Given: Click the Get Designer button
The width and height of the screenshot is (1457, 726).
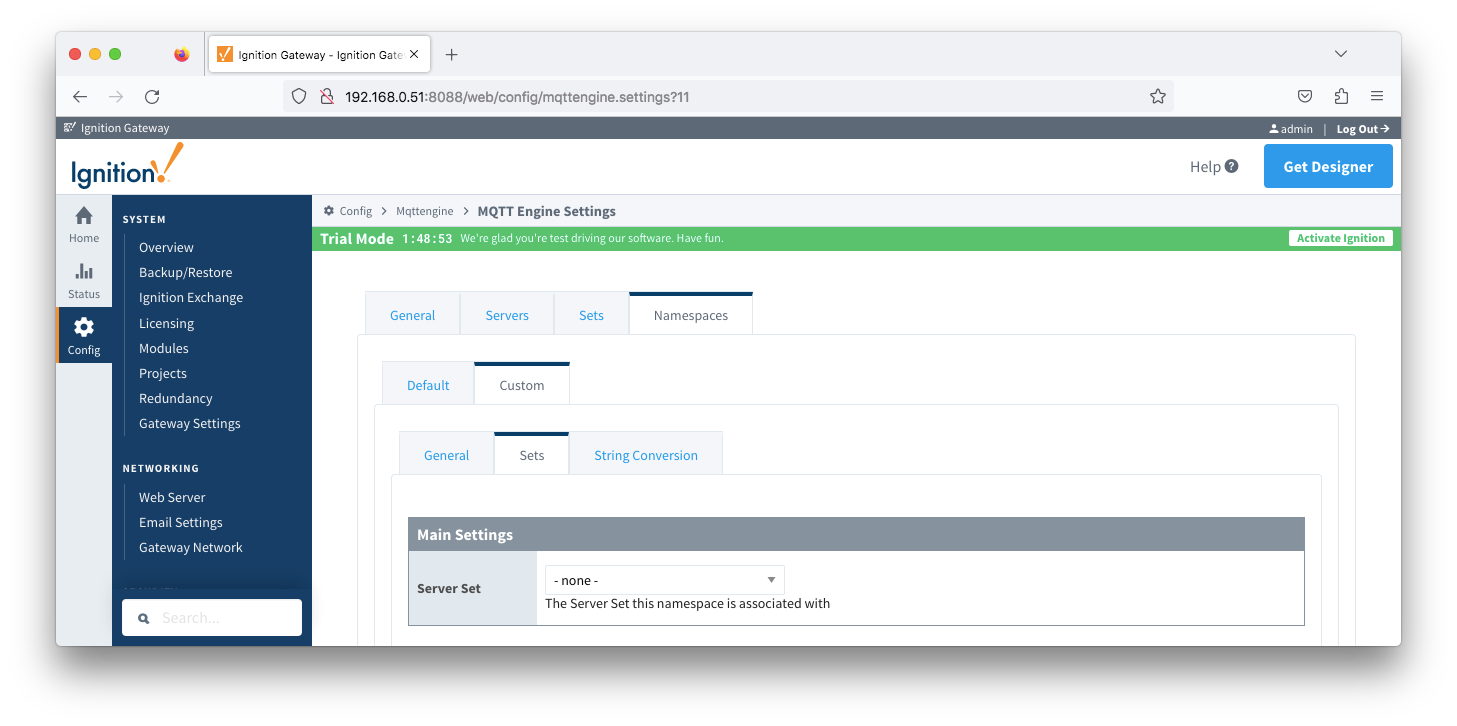Looking at the screenshot, I should pyautogui.click(x=1328, y=166).
